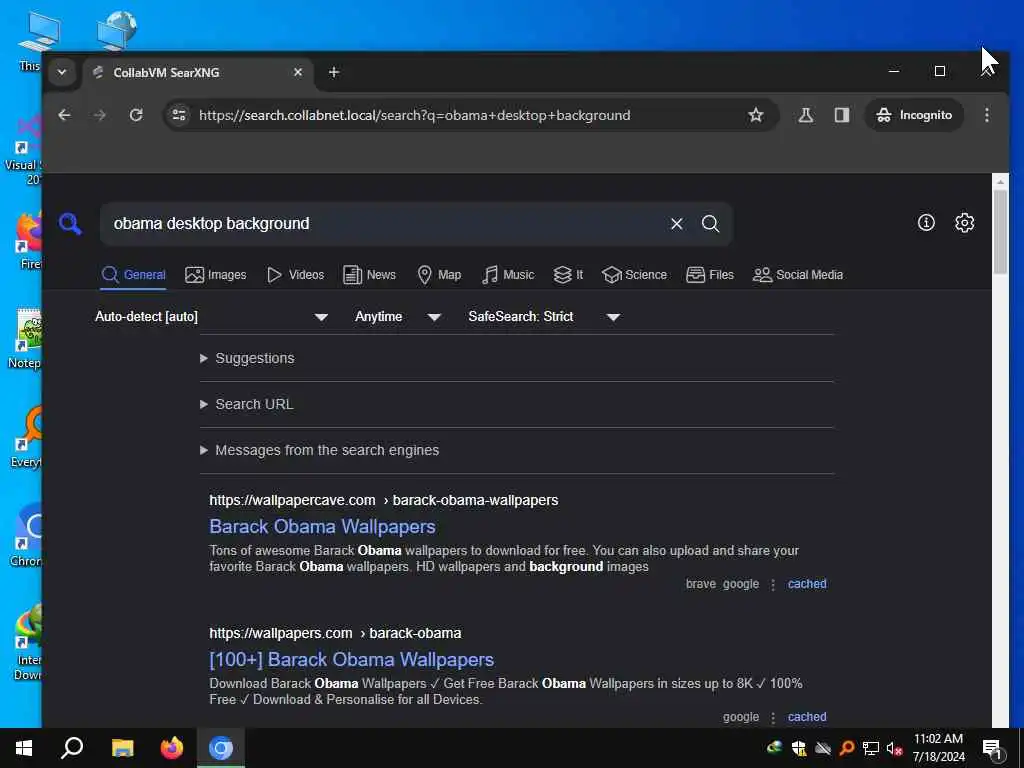The image size is (1024, 768).
Task: Open SearXNG preferences gear icon
Action: (965, 223)
